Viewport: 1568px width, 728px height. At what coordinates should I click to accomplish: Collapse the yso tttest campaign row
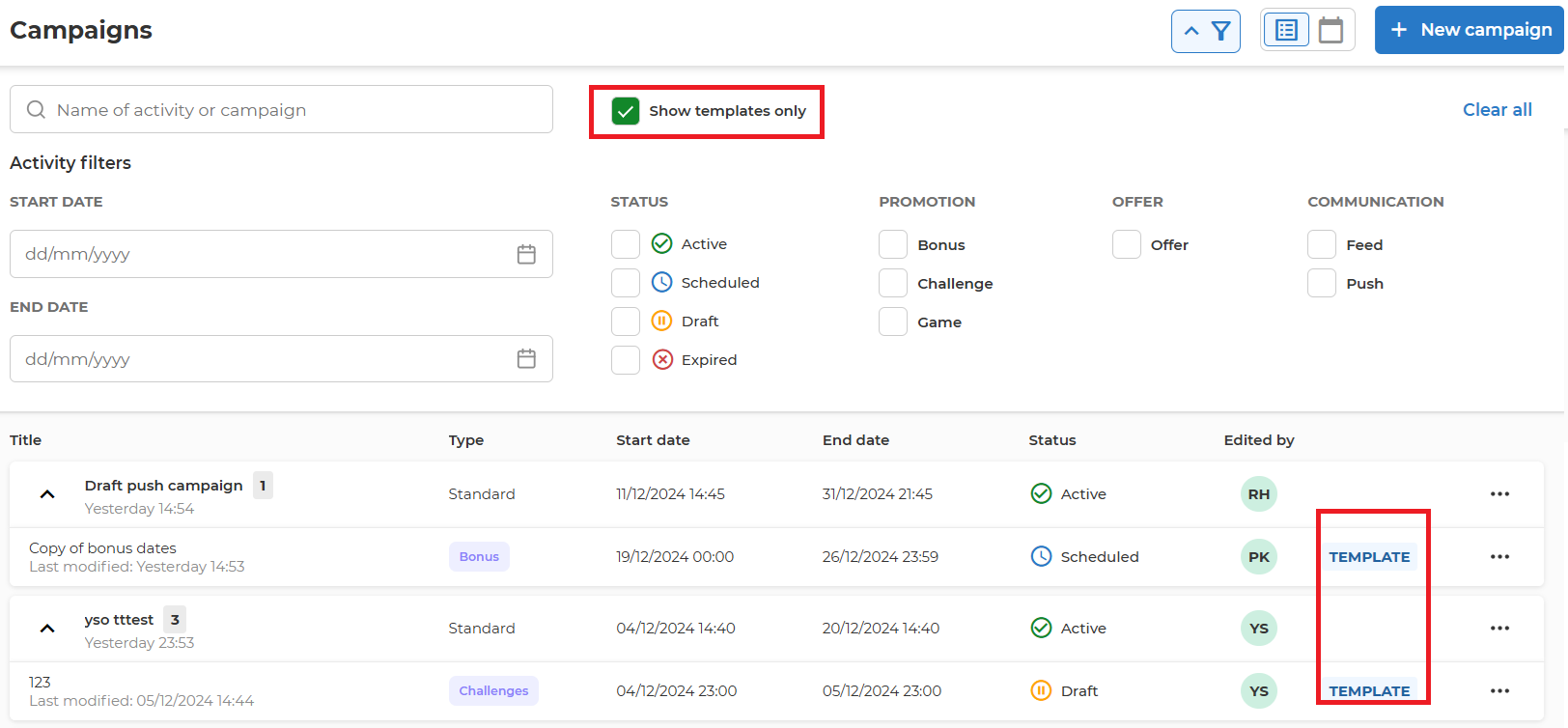pyautogui.click(x=47, y=629)
